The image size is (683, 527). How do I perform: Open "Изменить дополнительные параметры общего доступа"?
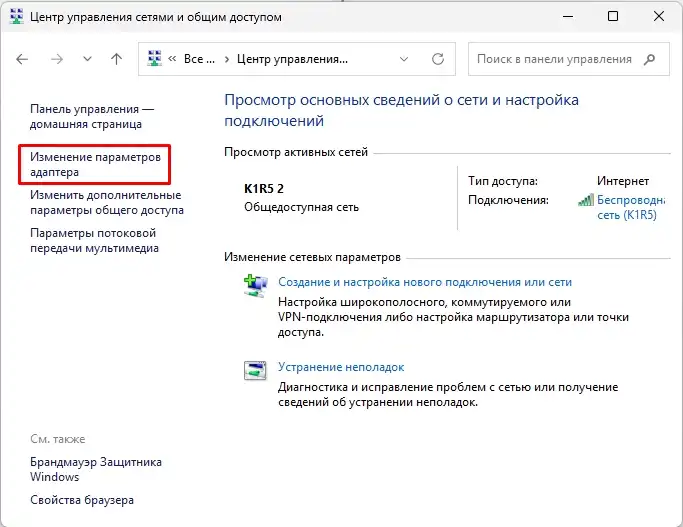107,202
